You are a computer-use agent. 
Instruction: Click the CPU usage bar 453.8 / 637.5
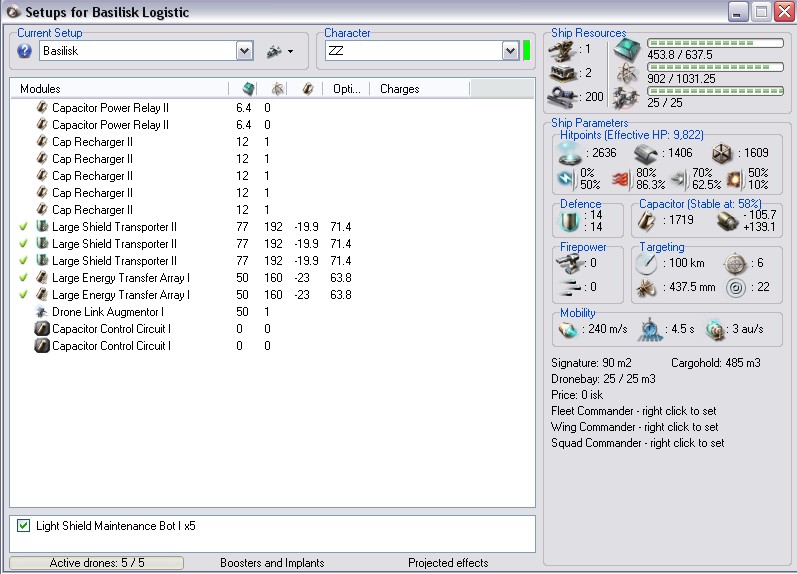[x=715, y=43]
